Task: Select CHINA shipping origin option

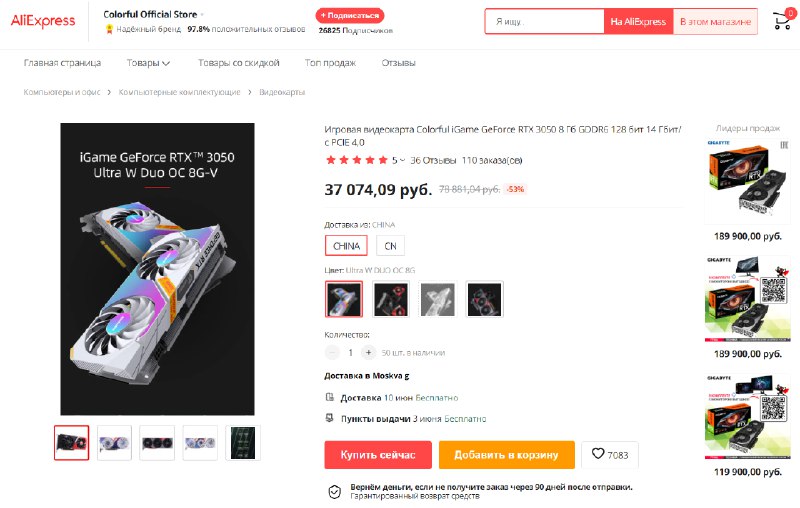Action: 346,246
